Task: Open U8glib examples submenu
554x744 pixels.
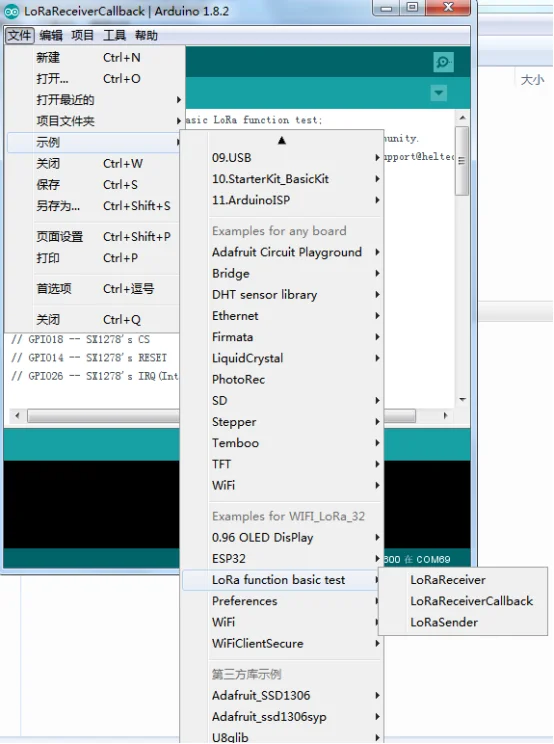Action: coord(282,737)
